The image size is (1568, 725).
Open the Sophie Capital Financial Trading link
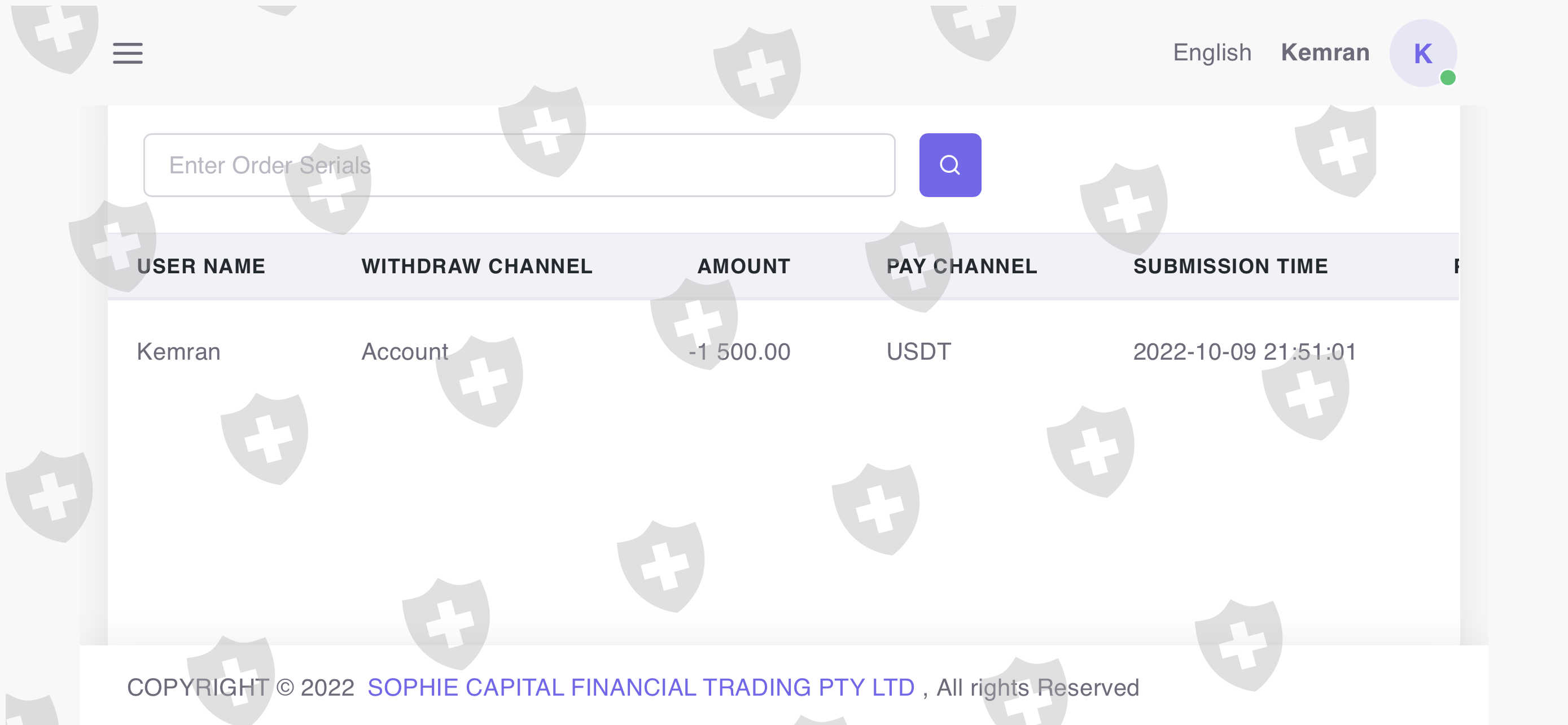click(x=641, y=687)
